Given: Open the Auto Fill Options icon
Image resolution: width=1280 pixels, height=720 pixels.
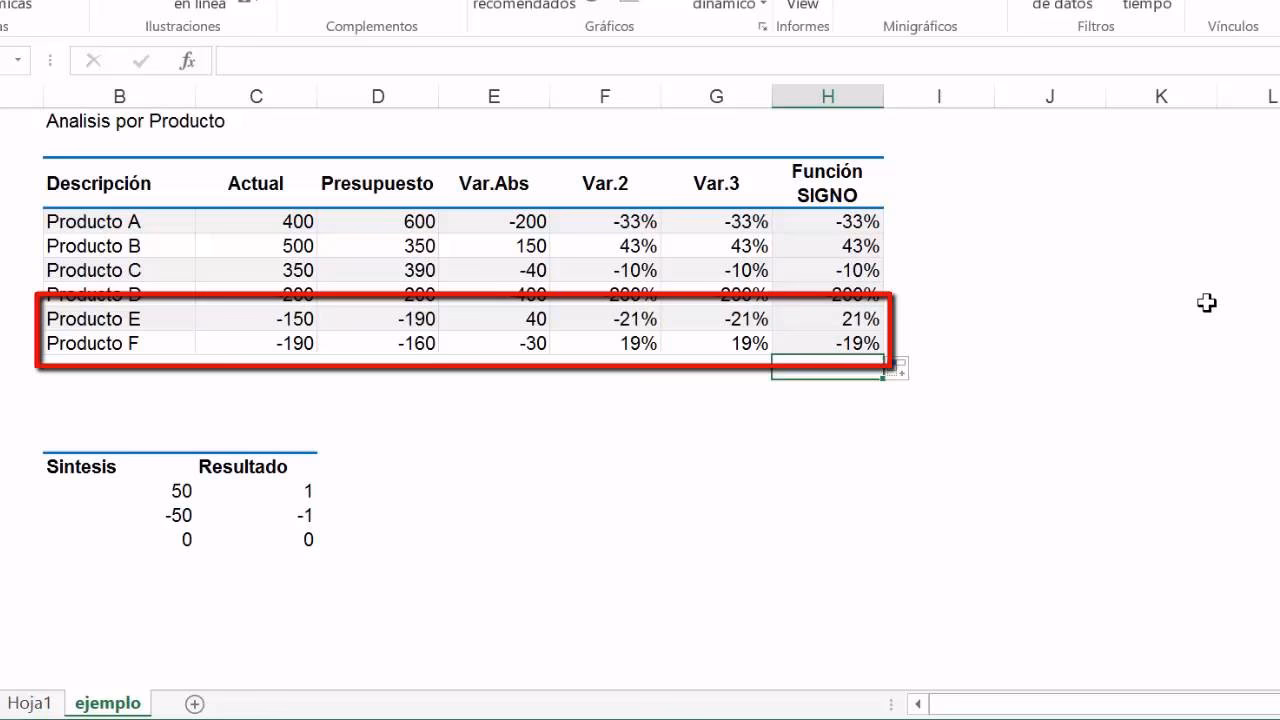Looking at the screenshot, I should 898,370.
